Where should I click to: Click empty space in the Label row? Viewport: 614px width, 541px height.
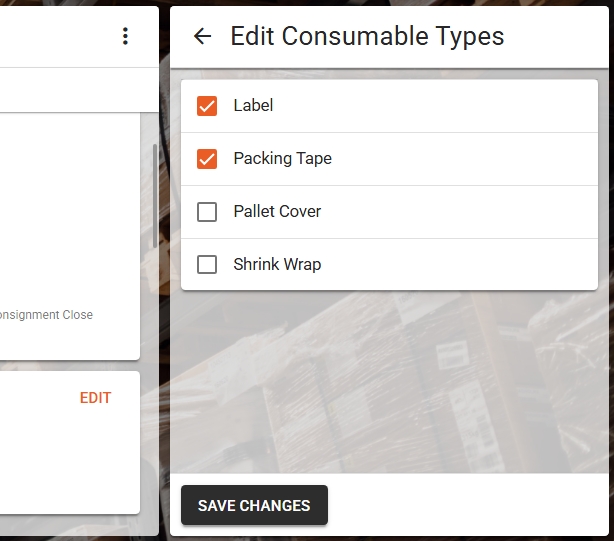tap(435, 106)
